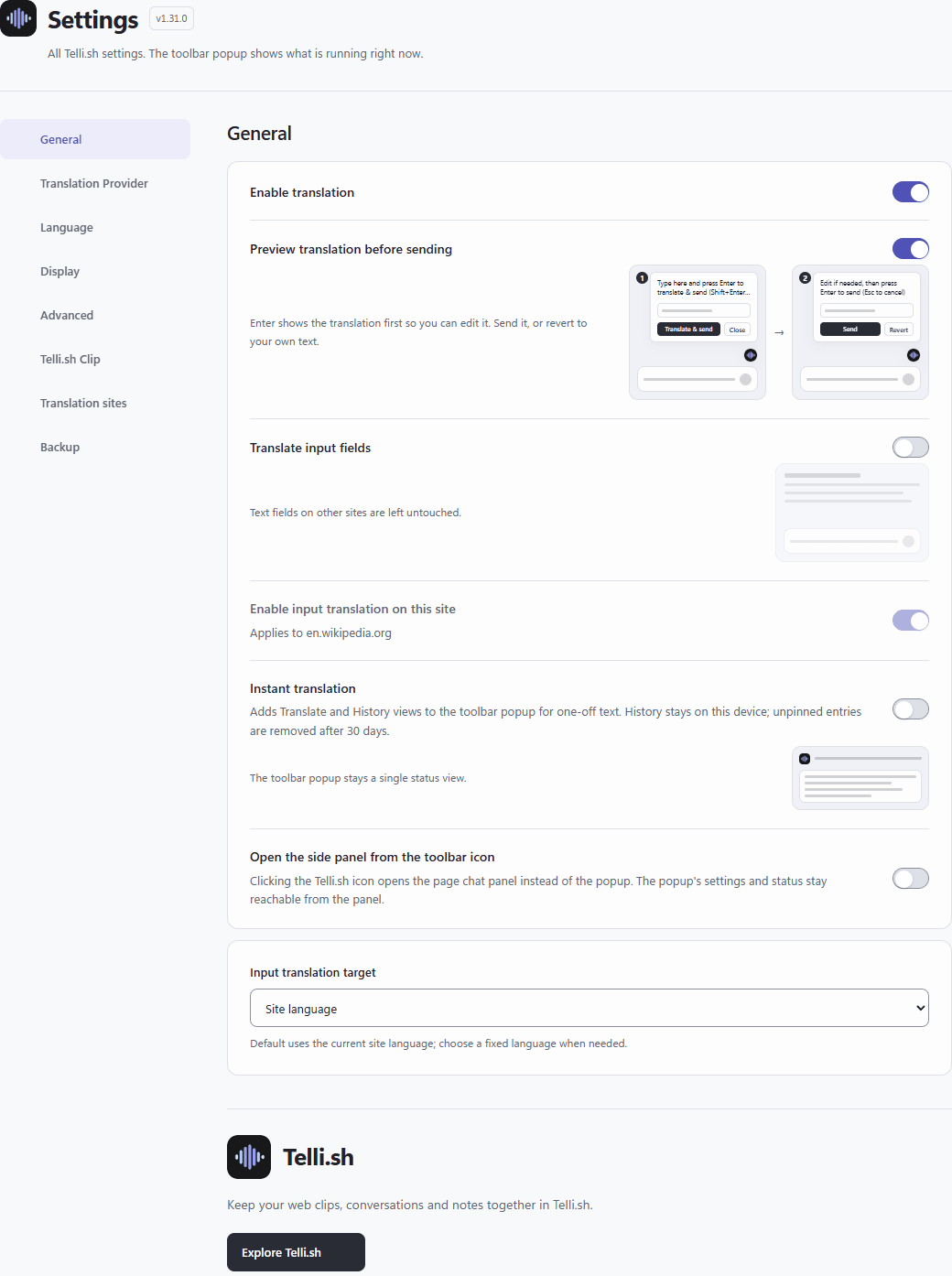Click the 'Applies to en.wikipedia.org' text
This screenshot has width=952, height=1276.
[x=320, y=633]
